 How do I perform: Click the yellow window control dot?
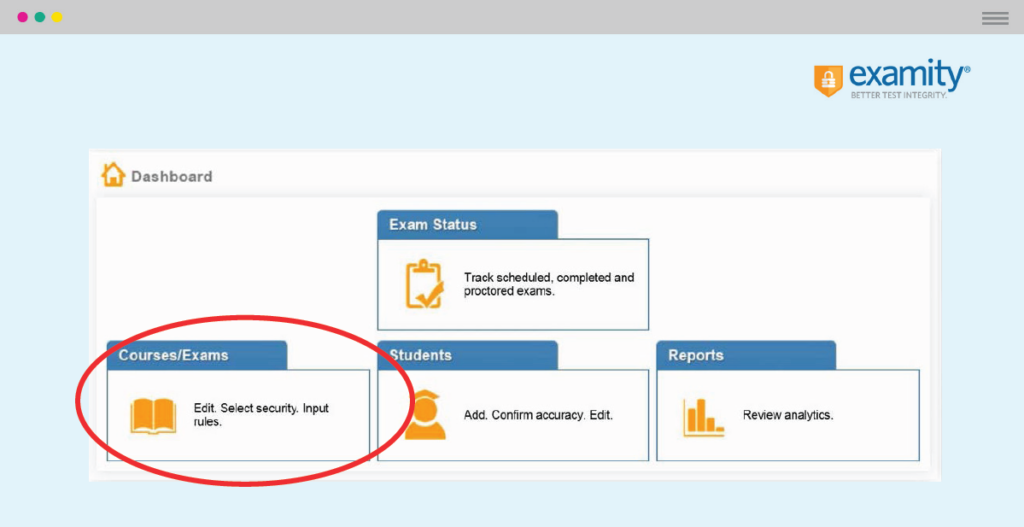coord(57,17)
